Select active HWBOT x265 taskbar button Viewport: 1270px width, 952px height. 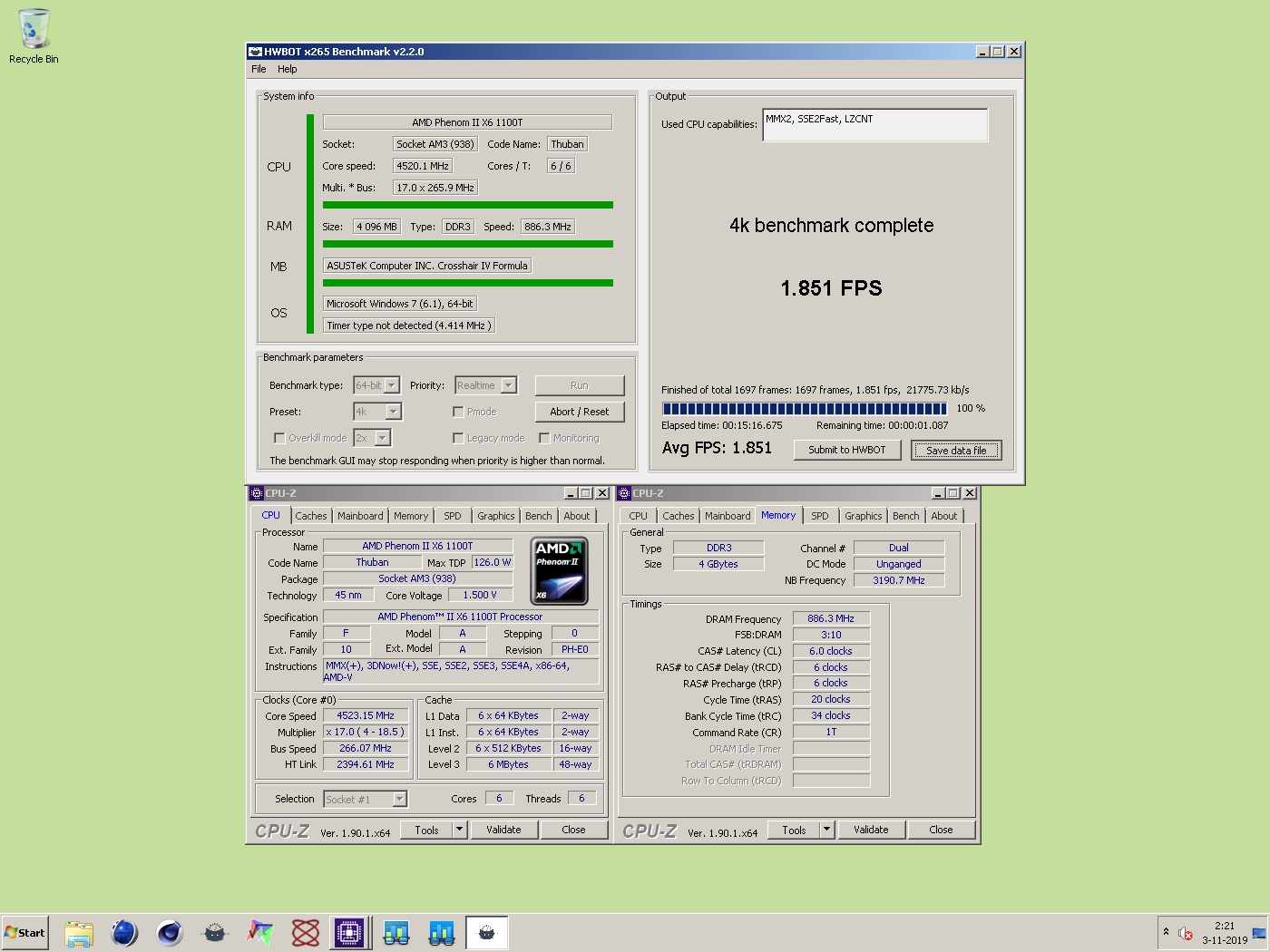click(487, 932)
